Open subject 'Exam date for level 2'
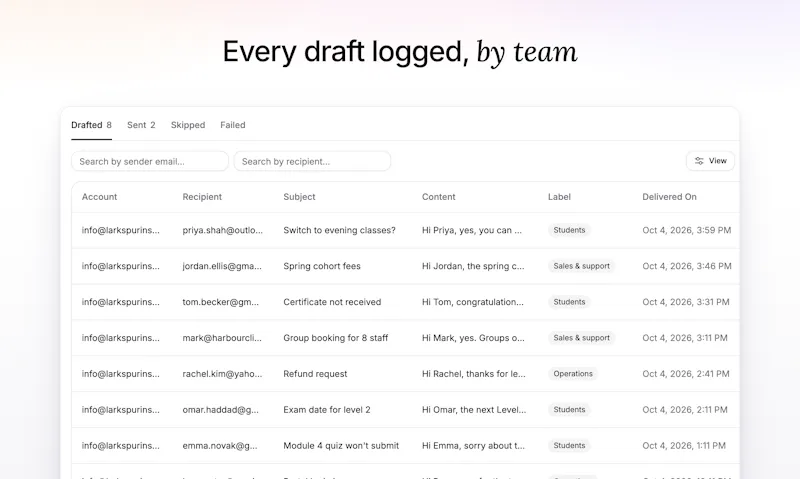 (327, 410)
